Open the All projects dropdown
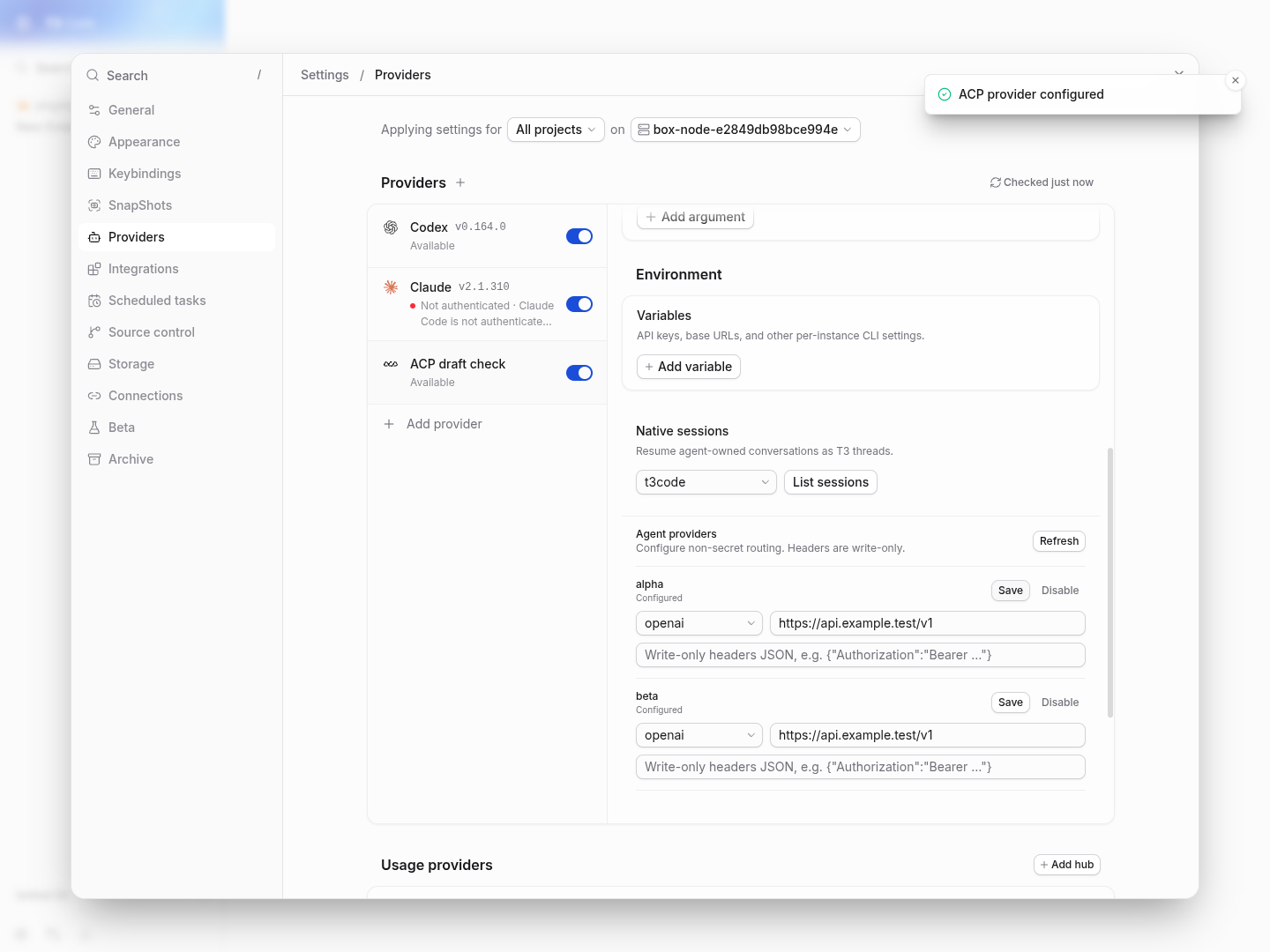The width and height of the screenshot is (1270, 952). (x=556, y=130)
